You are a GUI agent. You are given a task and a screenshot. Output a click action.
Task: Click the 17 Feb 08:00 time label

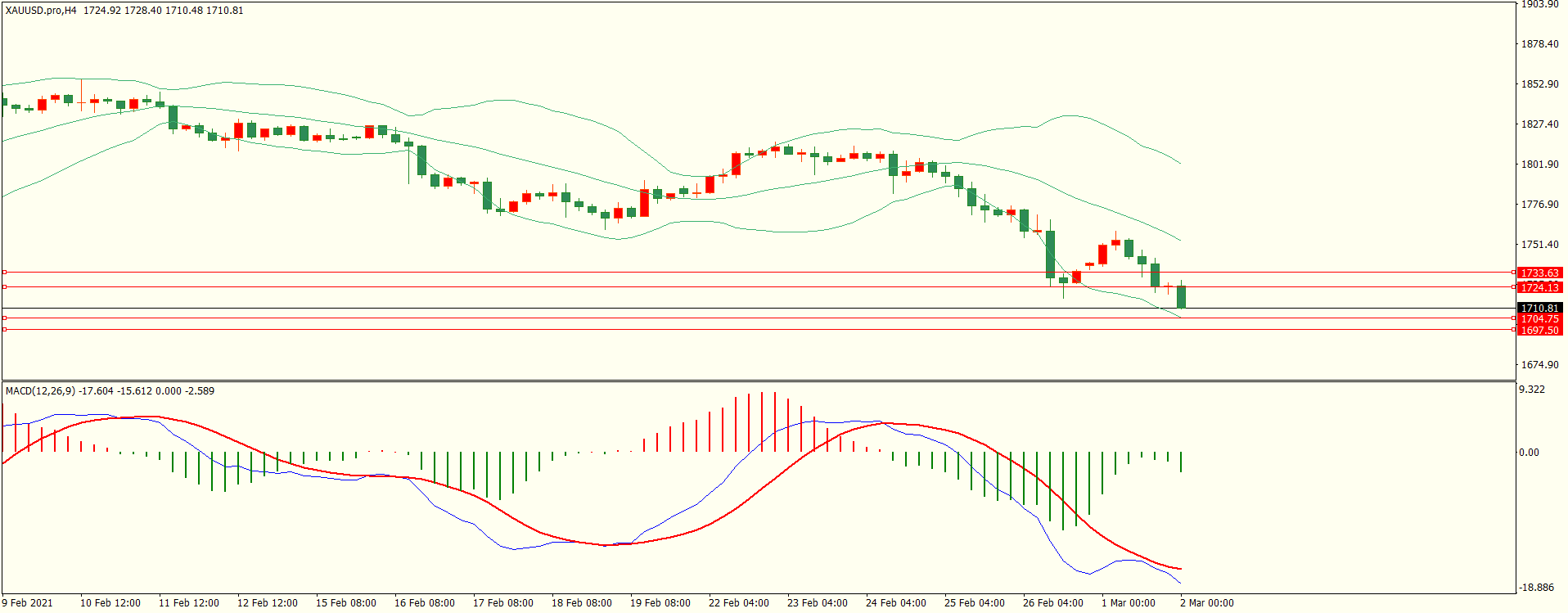tap(503, 603)
